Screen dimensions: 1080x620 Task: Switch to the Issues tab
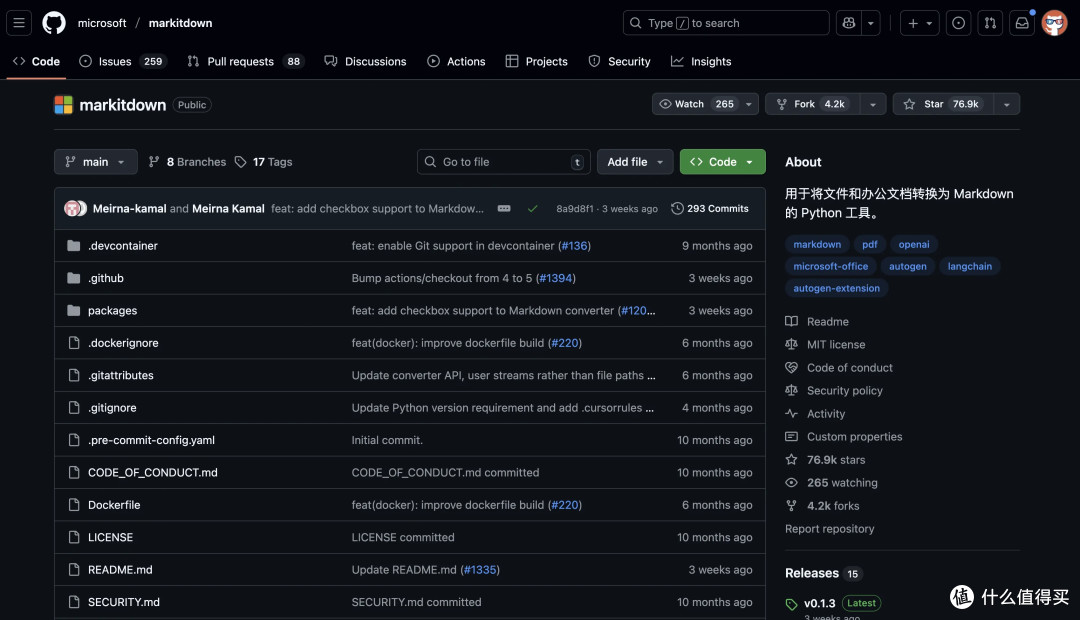coord(123,61)
